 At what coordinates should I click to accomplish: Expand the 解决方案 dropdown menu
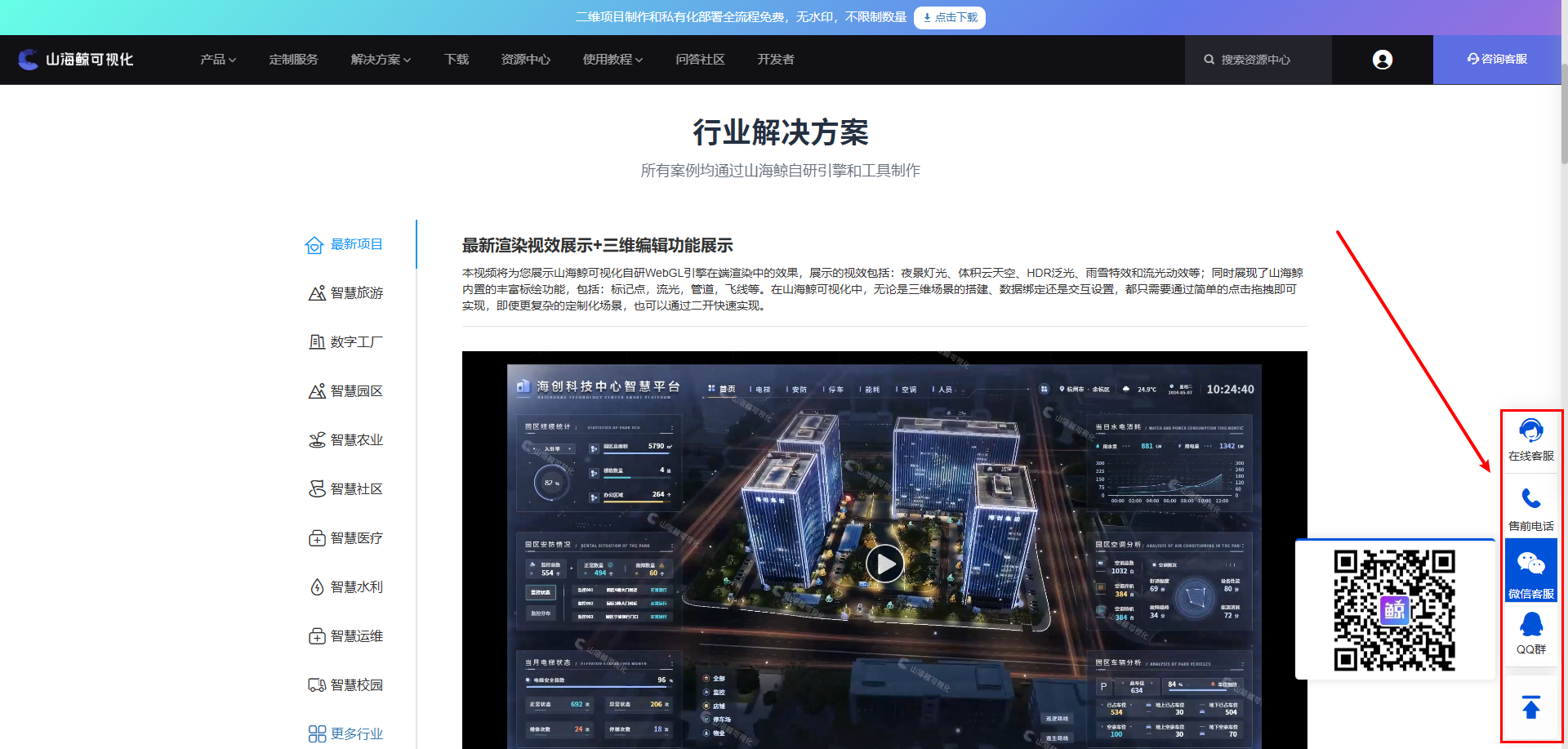point(381,60)
